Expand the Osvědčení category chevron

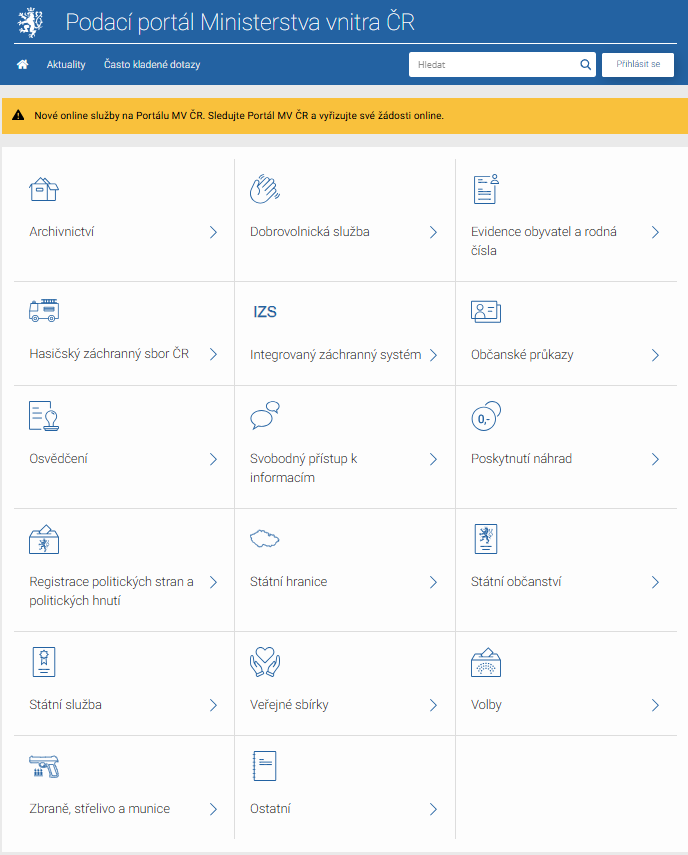coord(213,459)
